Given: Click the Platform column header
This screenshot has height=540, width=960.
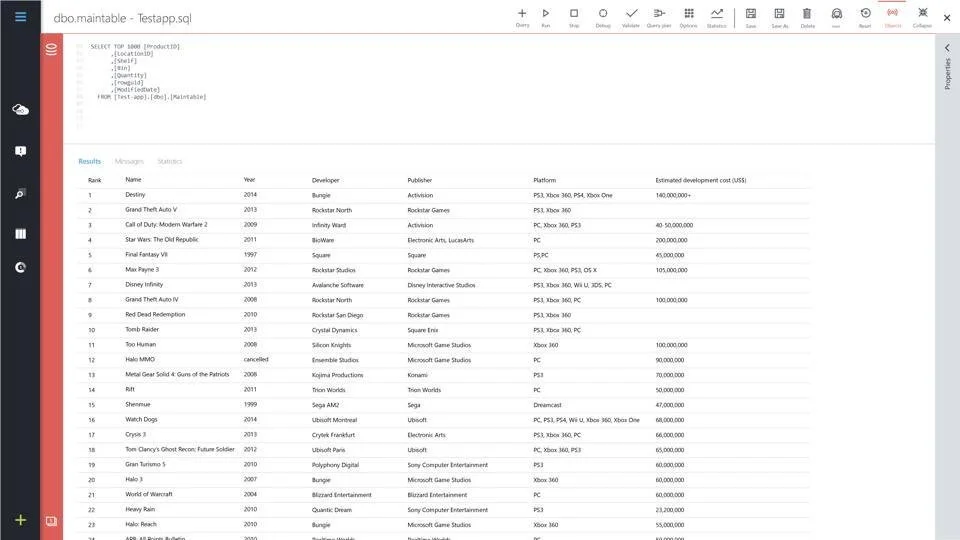Looking at the screenshot, I should coord(544,180).
